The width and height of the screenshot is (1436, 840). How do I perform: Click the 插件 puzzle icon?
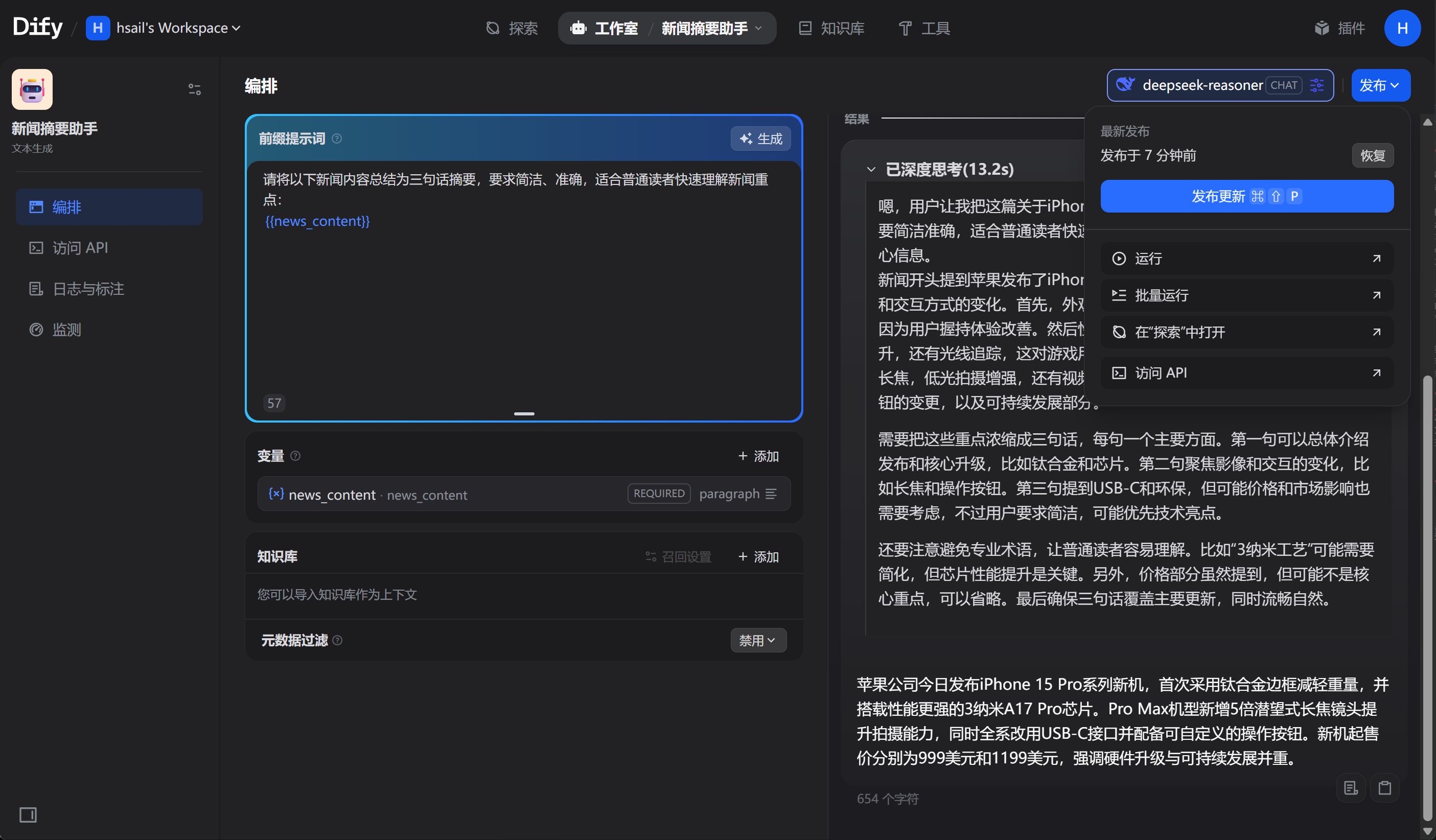point(1322,28)
